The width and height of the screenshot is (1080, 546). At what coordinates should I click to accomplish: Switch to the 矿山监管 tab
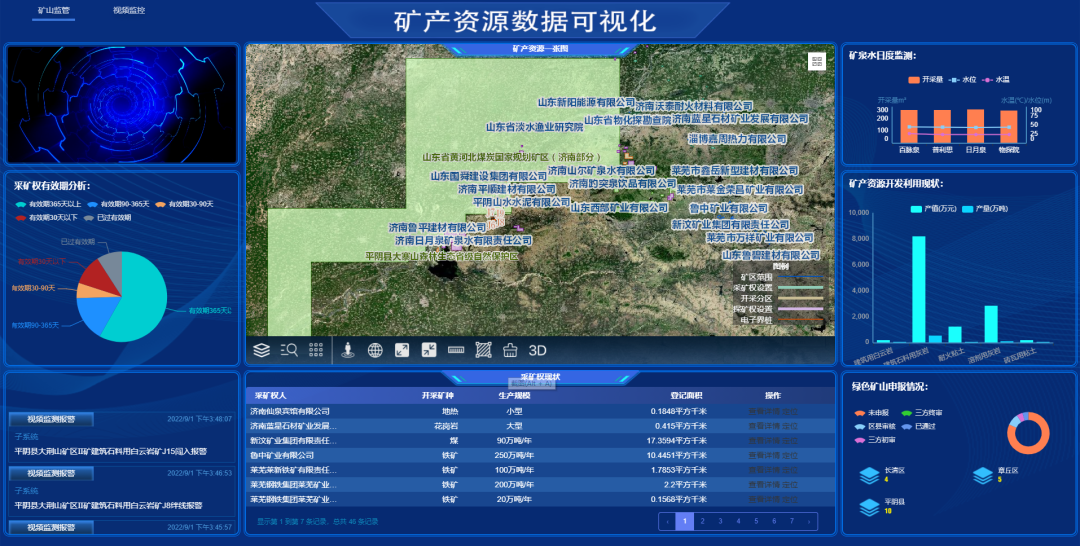pyautogui.click(x=54, y=11)
